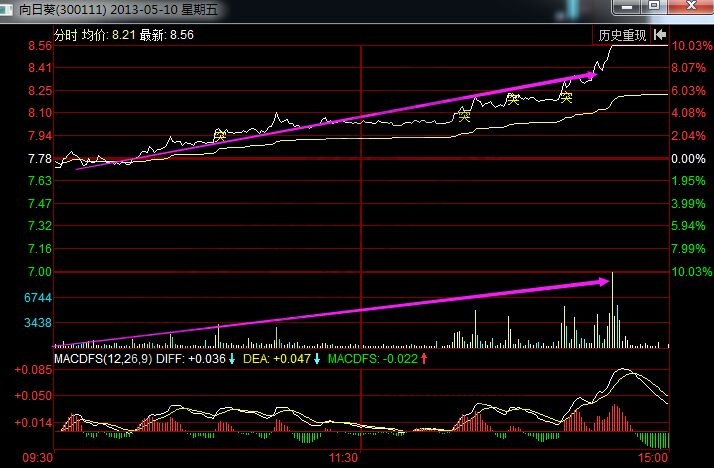This screenshot has width=714, height=468.
Task: Click the 均价 8.21 average price readout
Action: coord(108,35)
